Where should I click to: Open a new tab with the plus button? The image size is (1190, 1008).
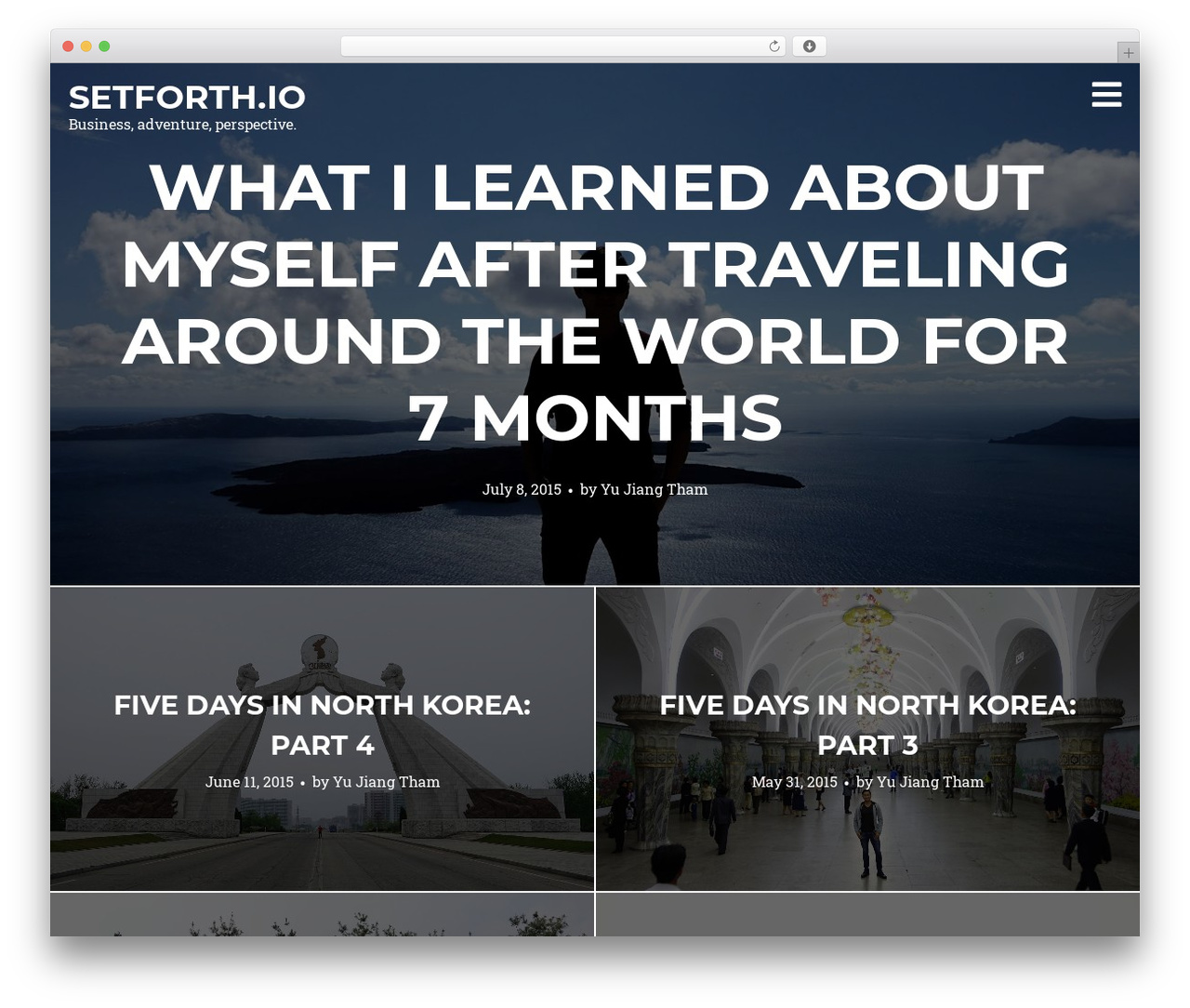(1128, 53)
